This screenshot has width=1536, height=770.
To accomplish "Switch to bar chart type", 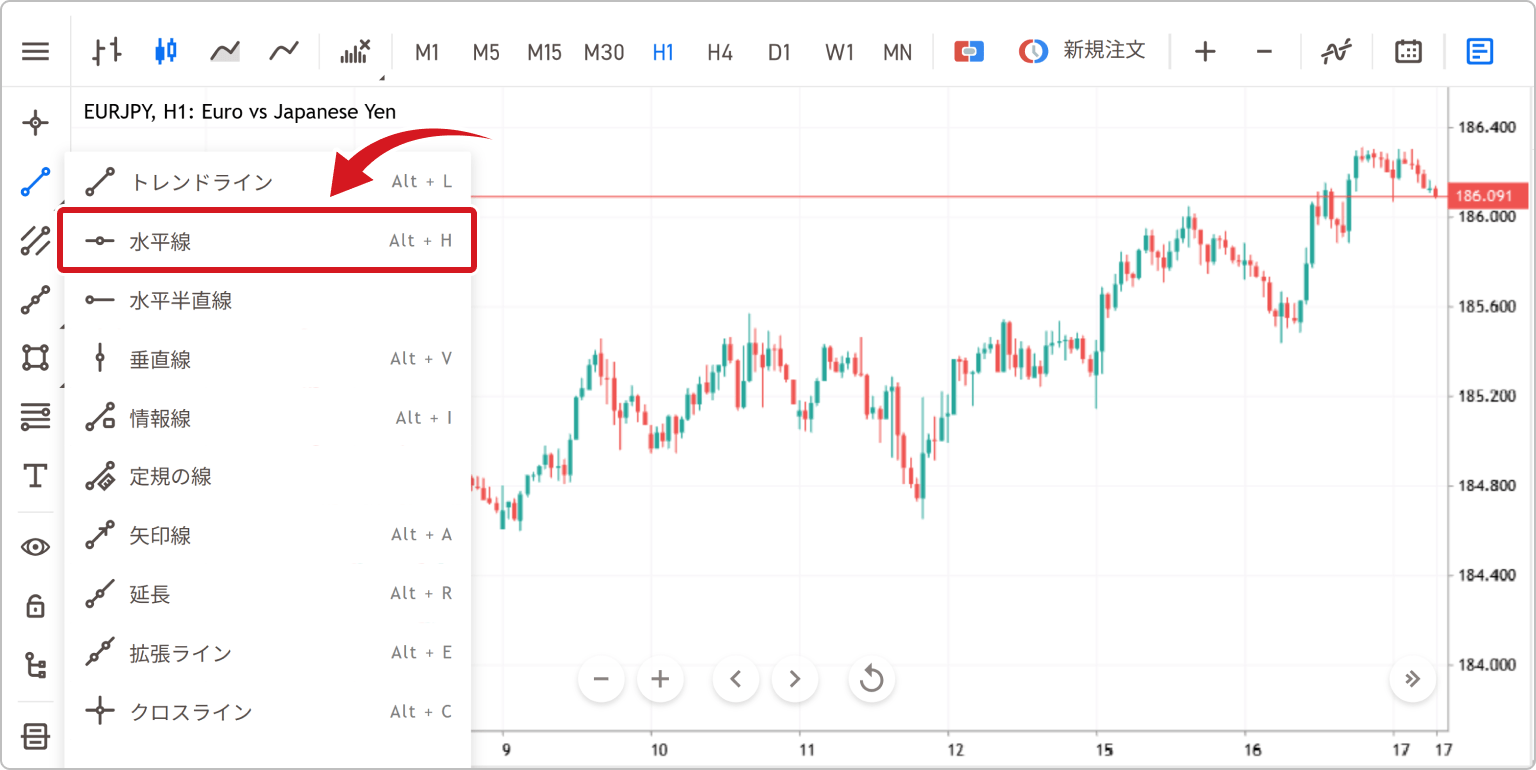I will tap(107, 51).
